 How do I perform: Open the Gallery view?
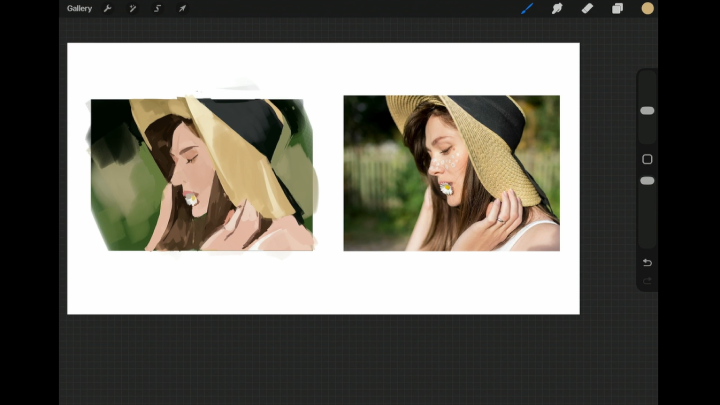[x=79, y=8]
